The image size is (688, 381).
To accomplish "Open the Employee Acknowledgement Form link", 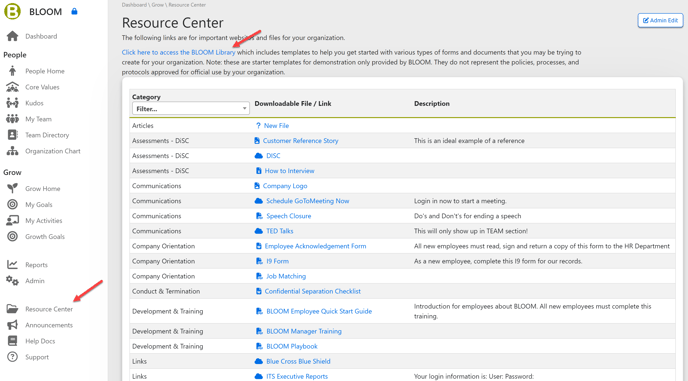I will coord(315,246).
